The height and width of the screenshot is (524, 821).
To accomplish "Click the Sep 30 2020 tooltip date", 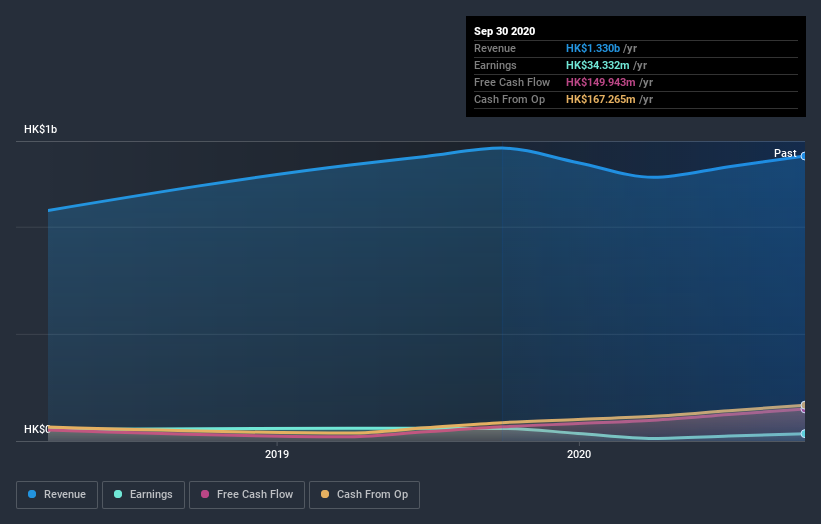I will (504, 31).
